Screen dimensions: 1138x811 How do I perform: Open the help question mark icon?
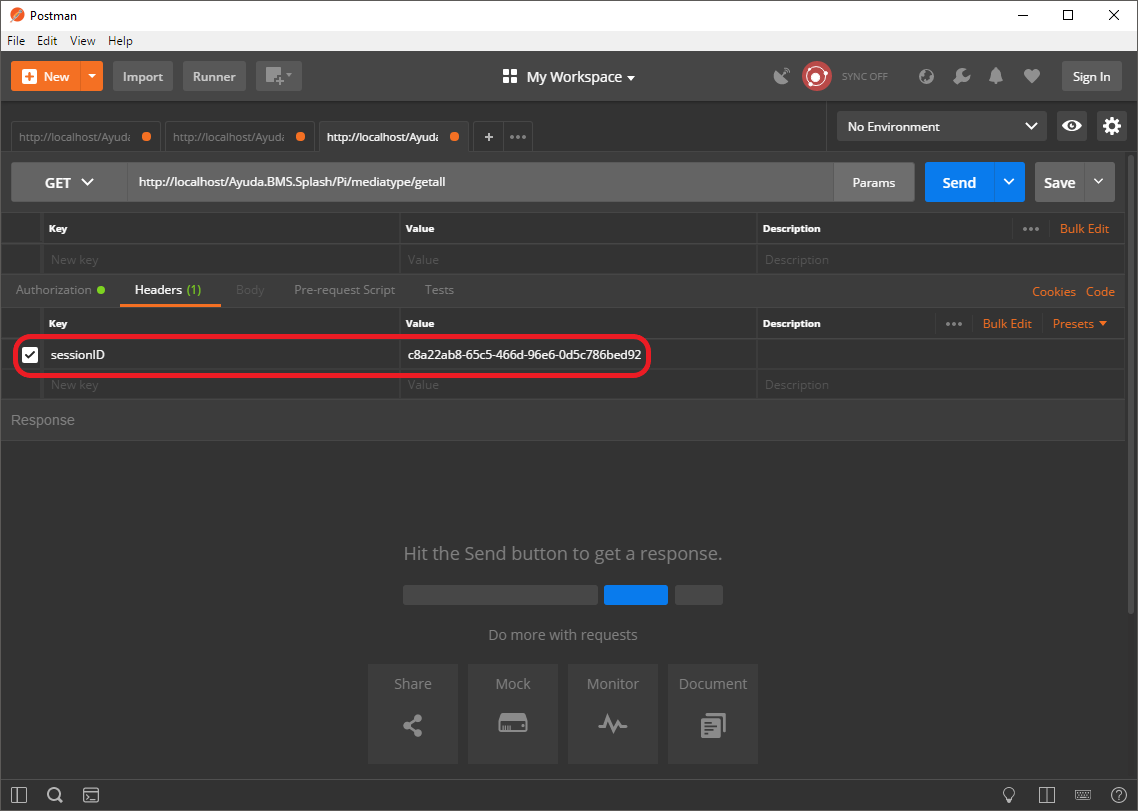pos(1119,794)
